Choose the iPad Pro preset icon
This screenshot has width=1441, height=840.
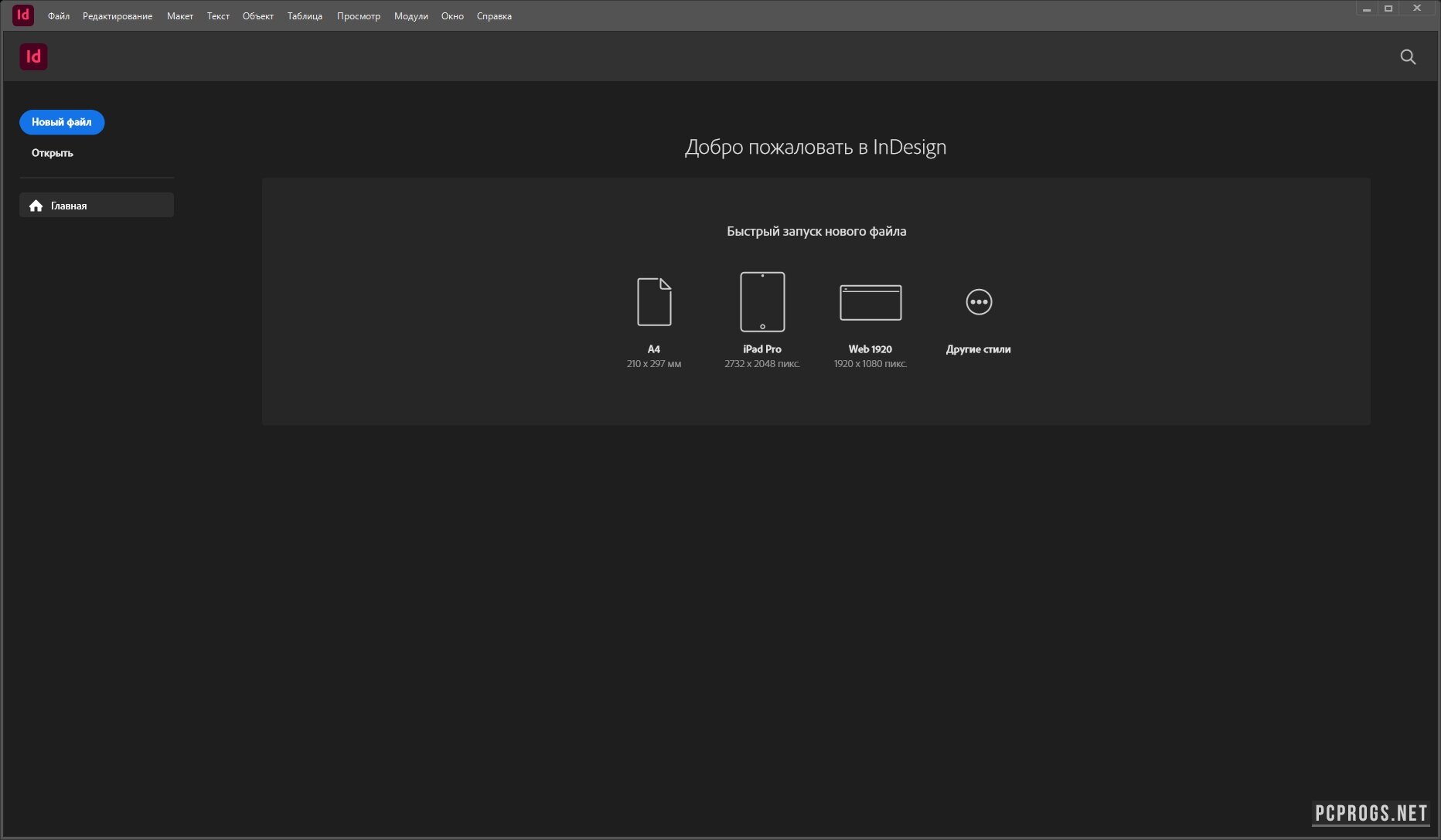click(x=762, y=302)
